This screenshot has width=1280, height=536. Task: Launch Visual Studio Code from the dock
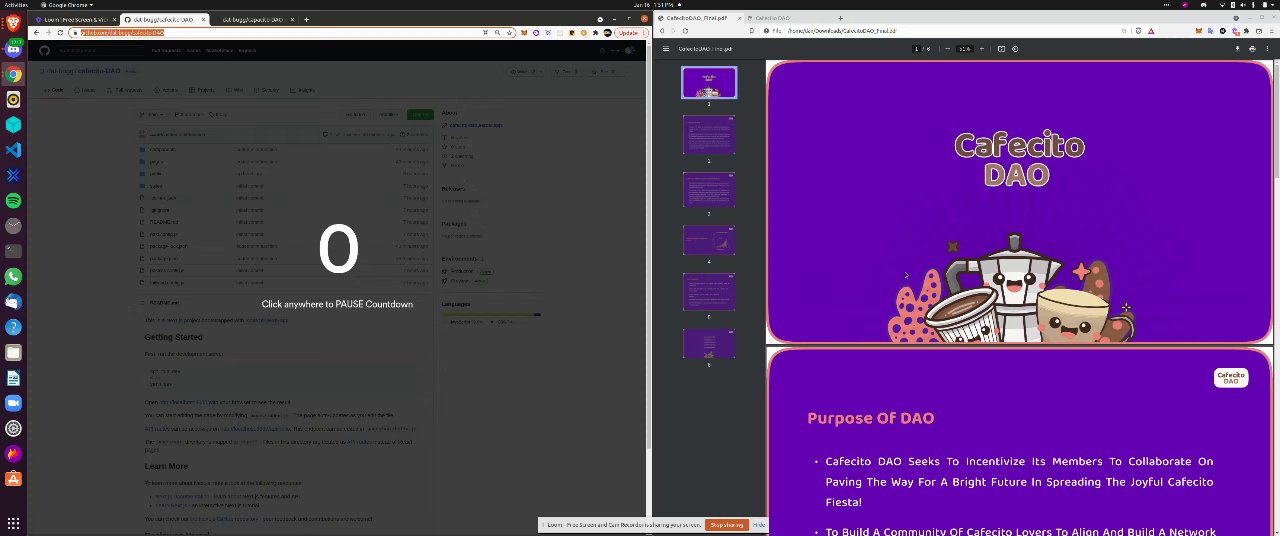point(13,150)
